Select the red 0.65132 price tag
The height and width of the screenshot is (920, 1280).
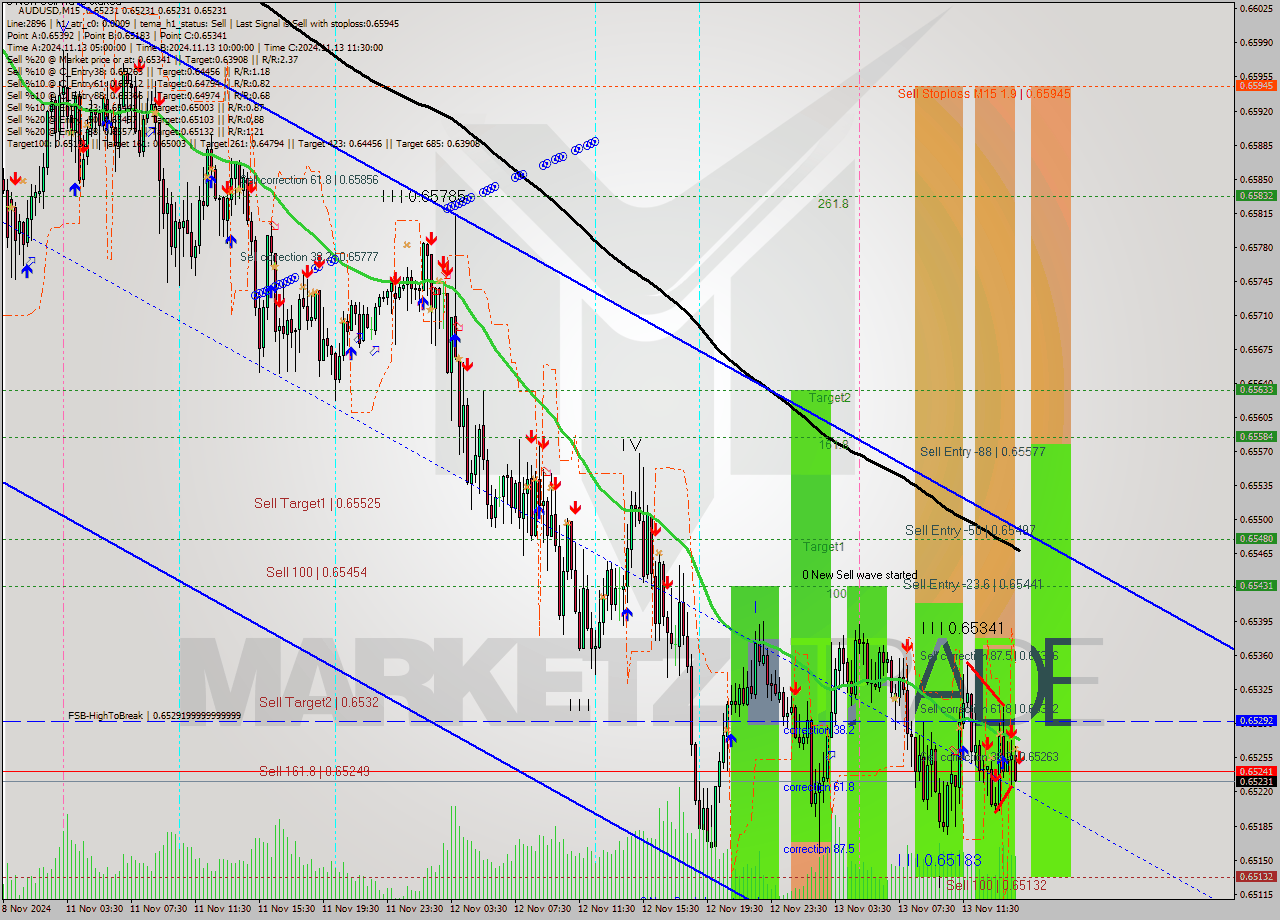pos(1256,877)
